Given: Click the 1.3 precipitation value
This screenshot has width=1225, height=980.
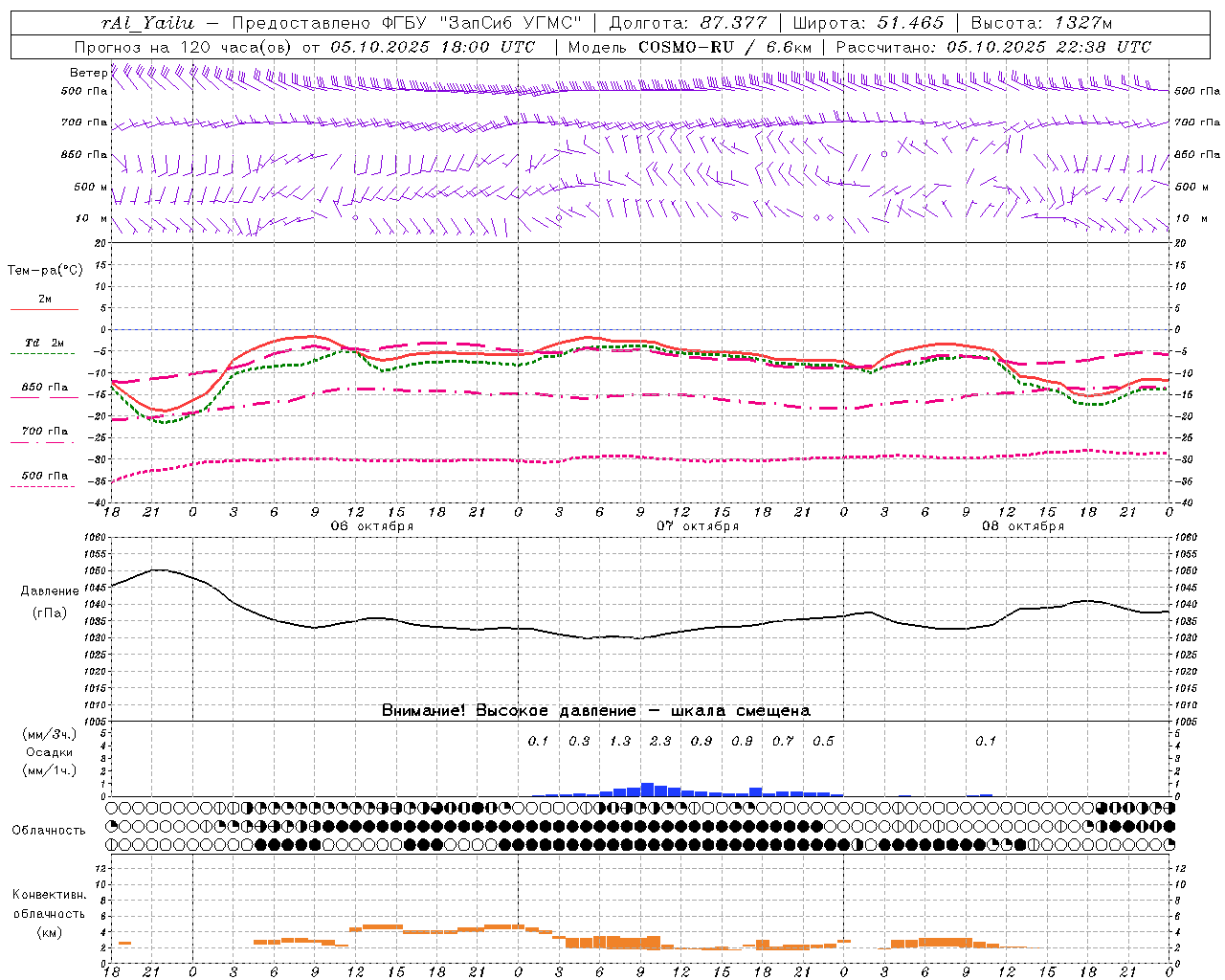Looking at the screenshot, I should pyautogui.click(x=620, y=741).
